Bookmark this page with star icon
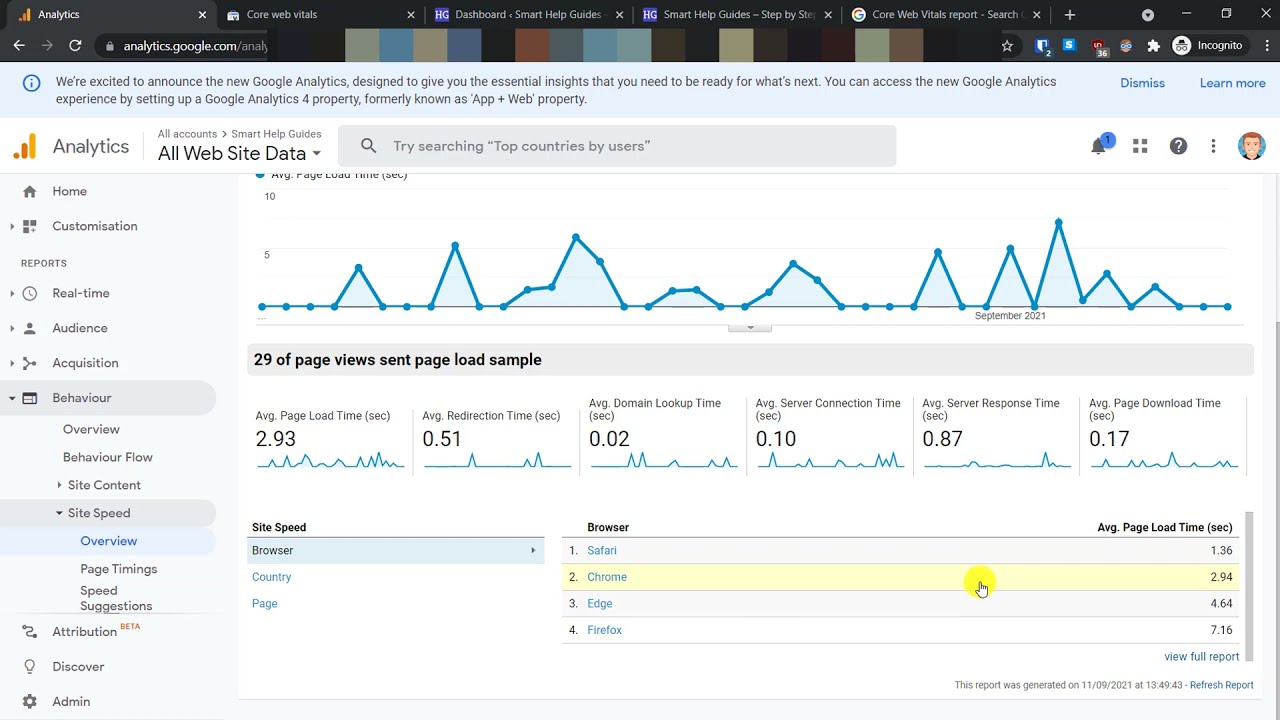 (x=1007, y=45)
